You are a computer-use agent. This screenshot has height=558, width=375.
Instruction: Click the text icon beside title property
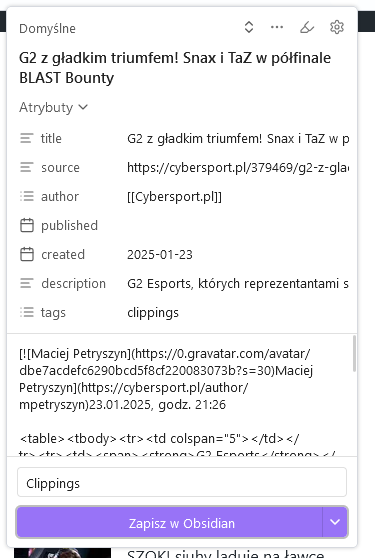[27, 138]
